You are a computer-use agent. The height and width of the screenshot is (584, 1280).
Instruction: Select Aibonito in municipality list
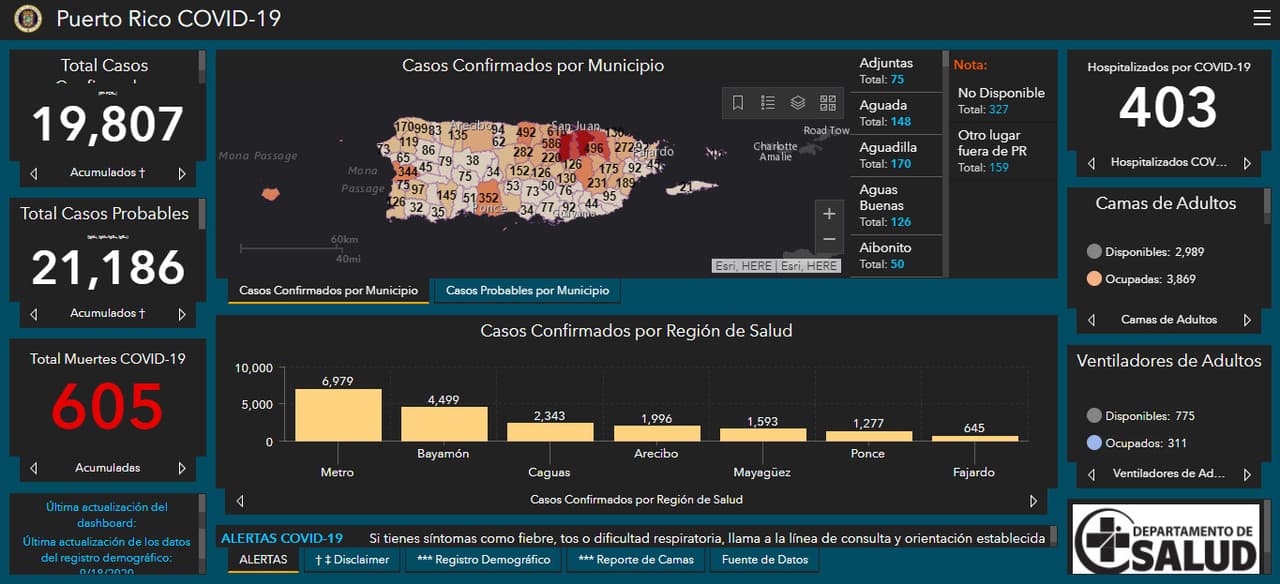click(896, 255)
